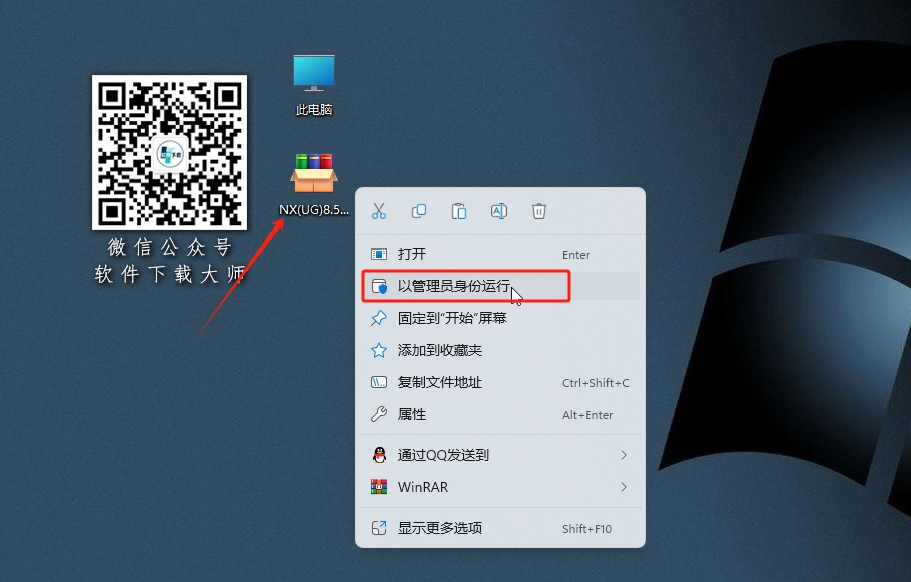Open 显示更多选项 for classic menu
Image resolution: width=911 pixels, height=582 pixels.
[430, 529]
